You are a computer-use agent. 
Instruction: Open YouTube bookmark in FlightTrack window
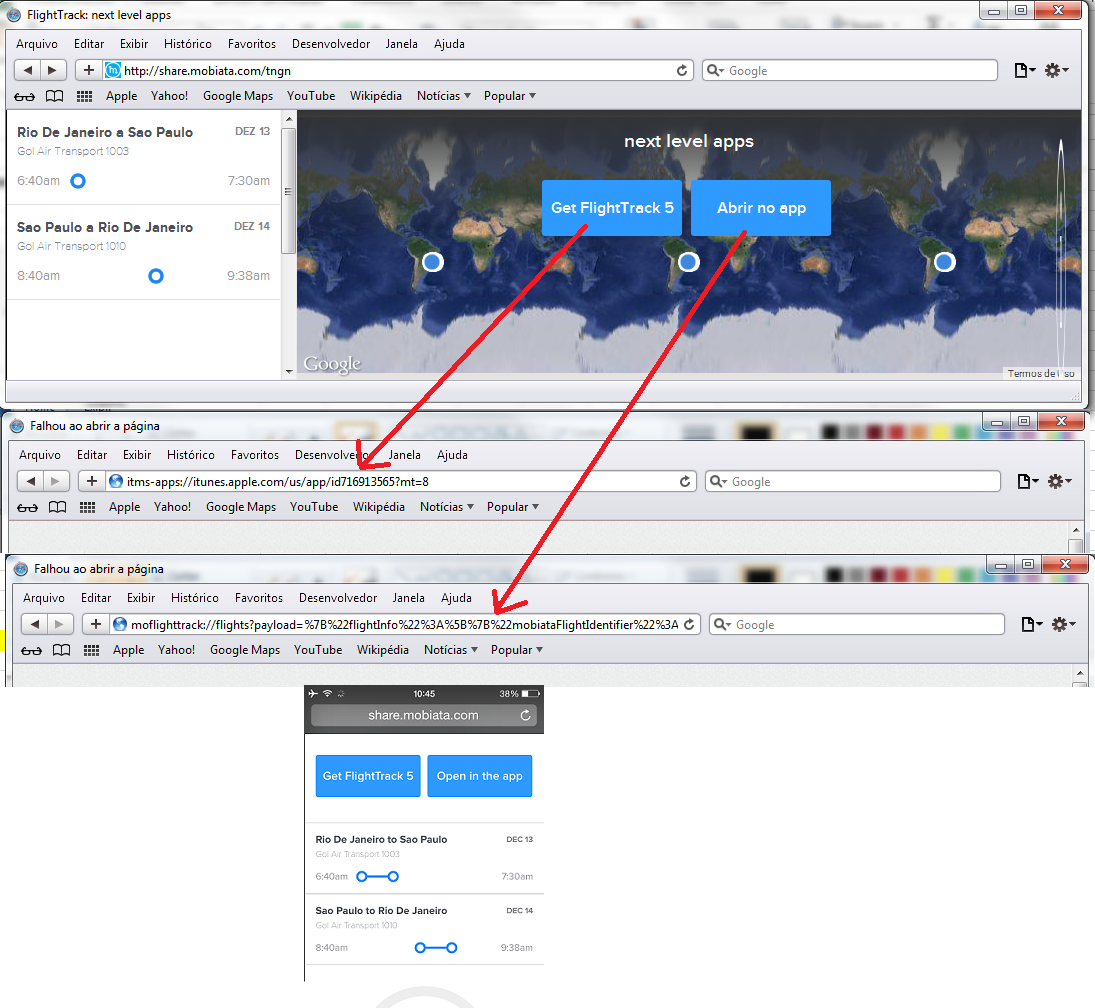tap(311, 96)
